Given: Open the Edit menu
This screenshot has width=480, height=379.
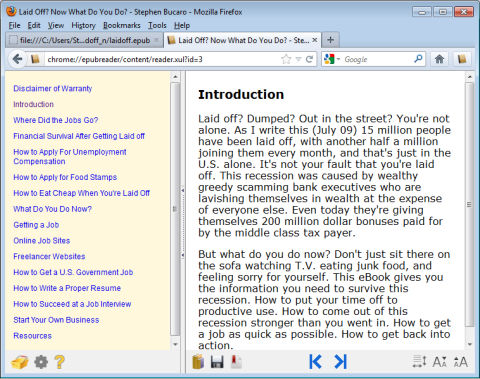Looking at the screenshot, I should click(x=34, y=25).
